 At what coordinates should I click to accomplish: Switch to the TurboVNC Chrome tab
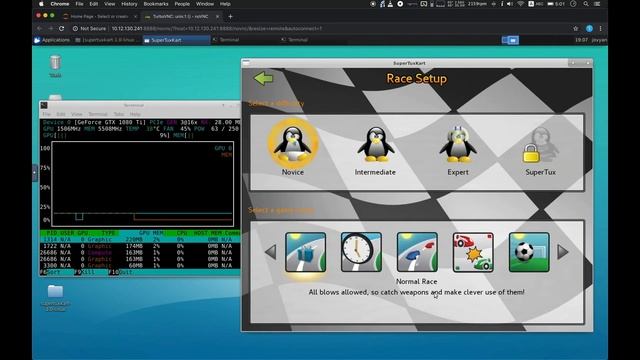pyautogui.click(x=181, y=16)
